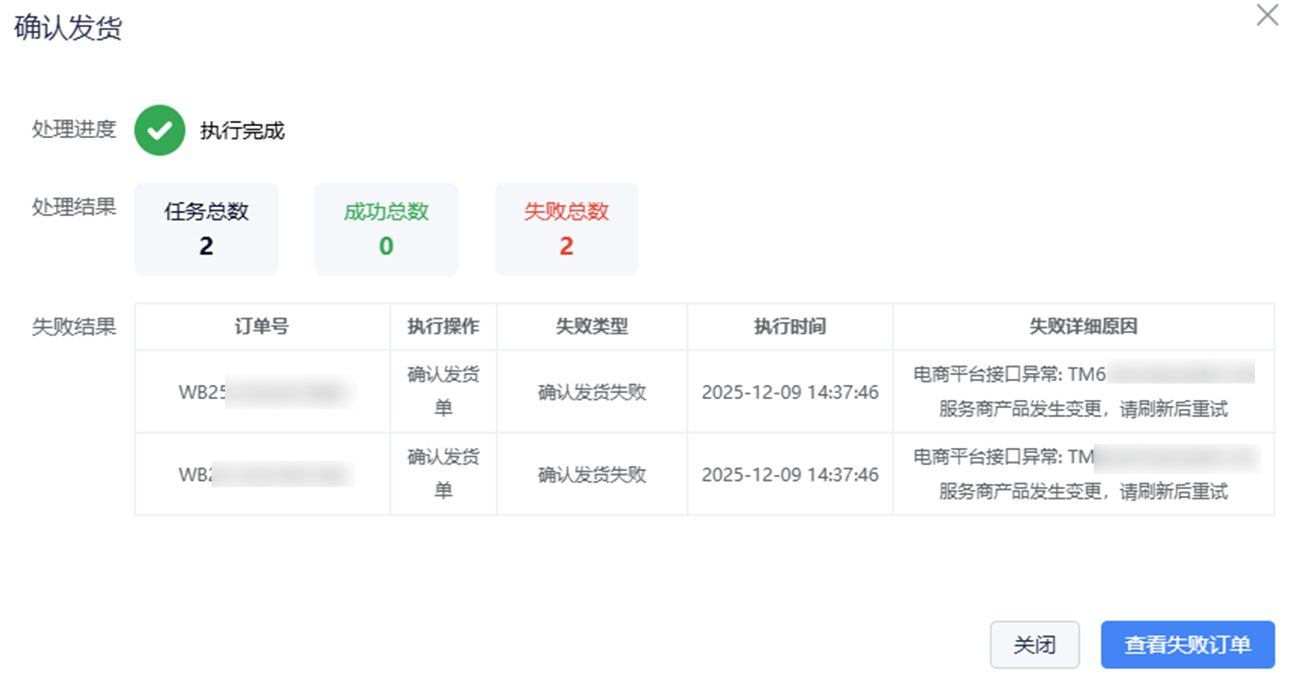Select the 成功总数 summary card
The width and height of the screenshot is (1299, 678).
click(386, 229)
